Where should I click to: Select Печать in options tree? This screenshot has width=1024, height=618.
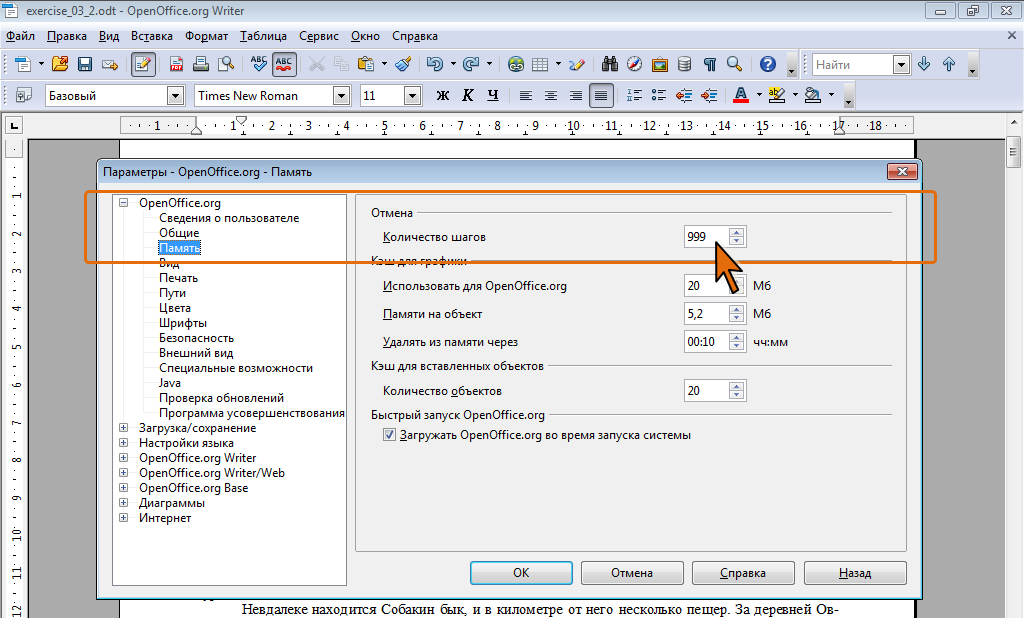(178, 278)
